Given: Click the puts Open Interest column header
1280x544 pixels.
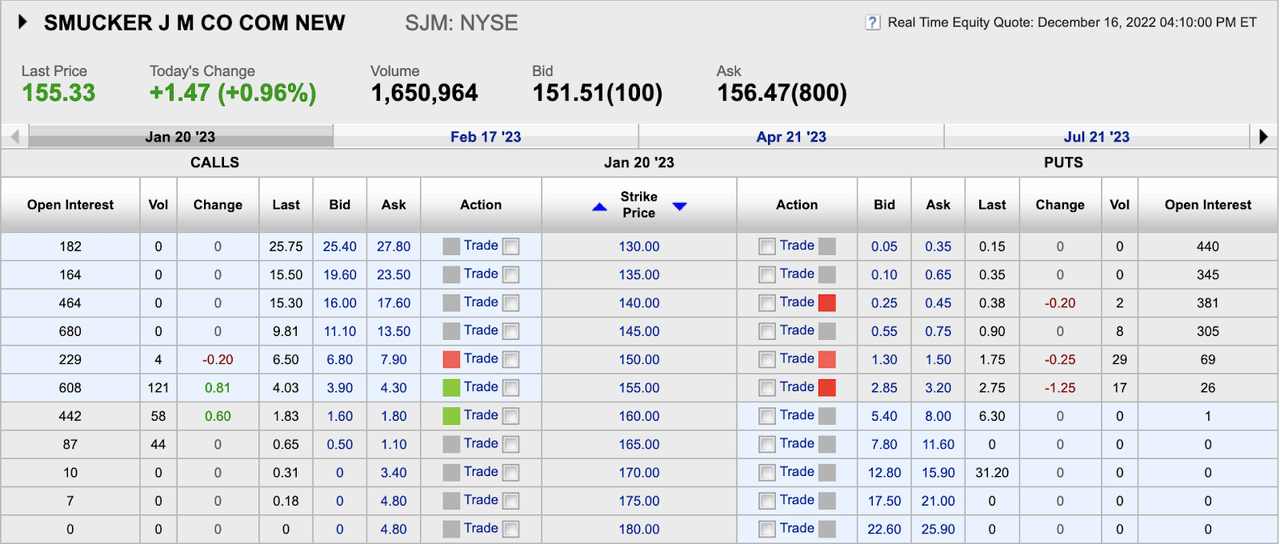Looking at the screenshot, I should tap(1208, 205).
